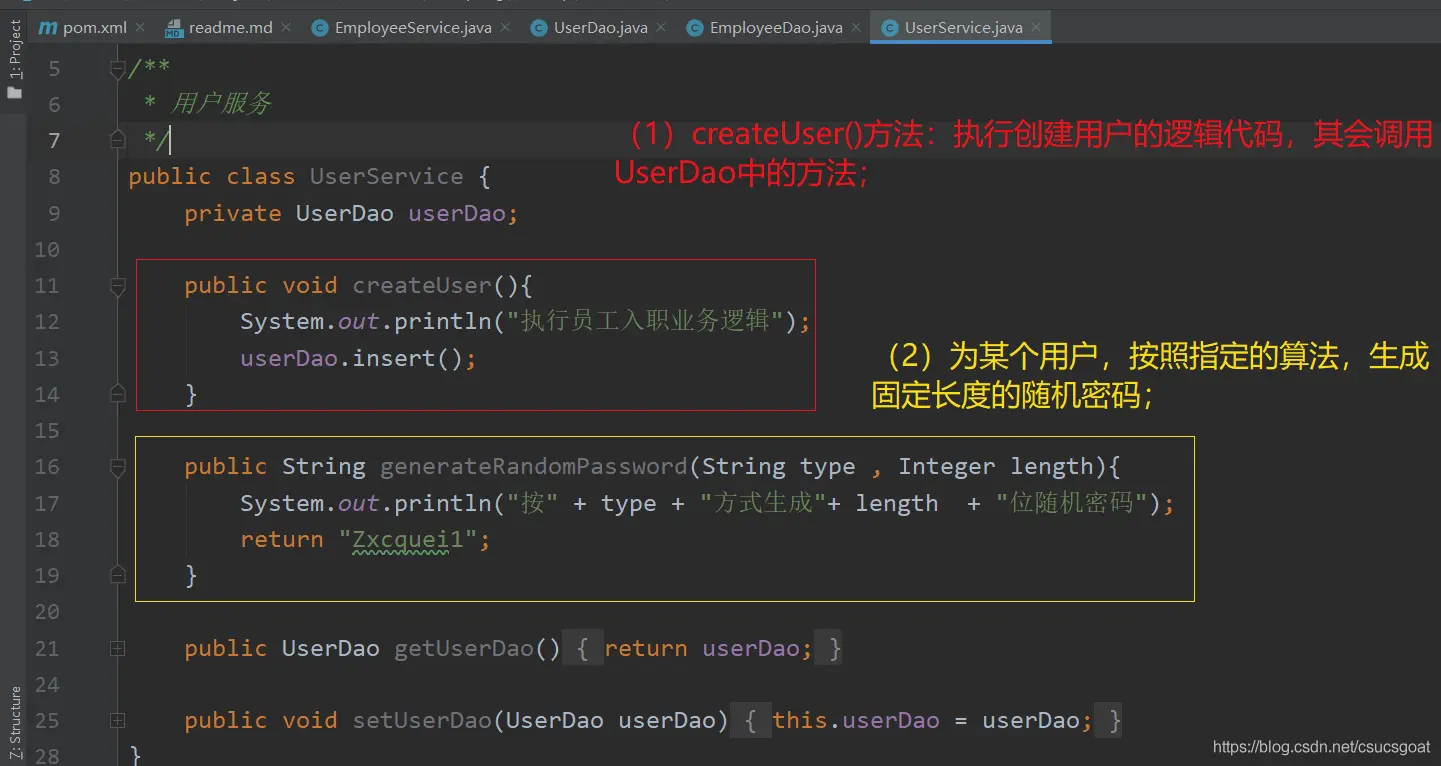This screenshot has width=1441, height=766.
Task: Collapse the generateRandomPassword method fold marker
Action: (117, 467)
